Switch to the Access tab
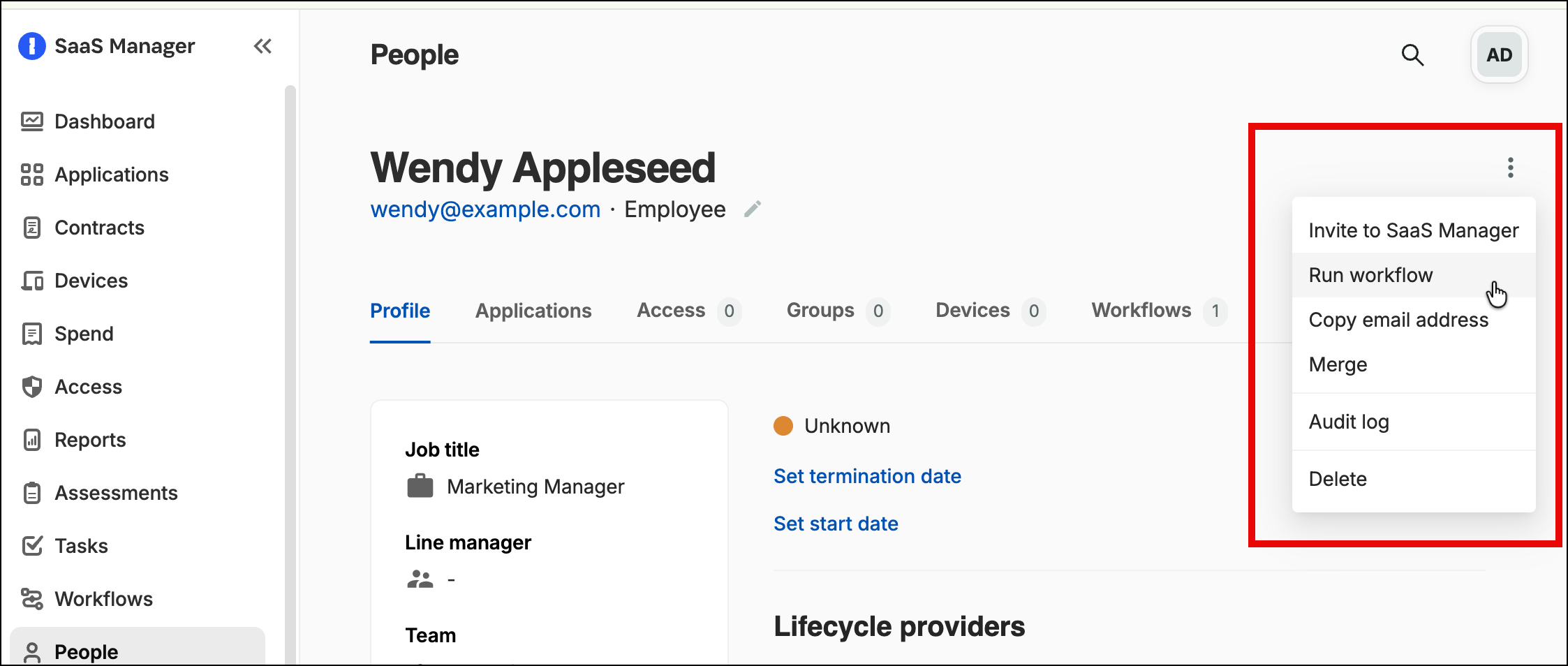The image size is (1568, 666). pyautogui.click(x=688, y=311)
